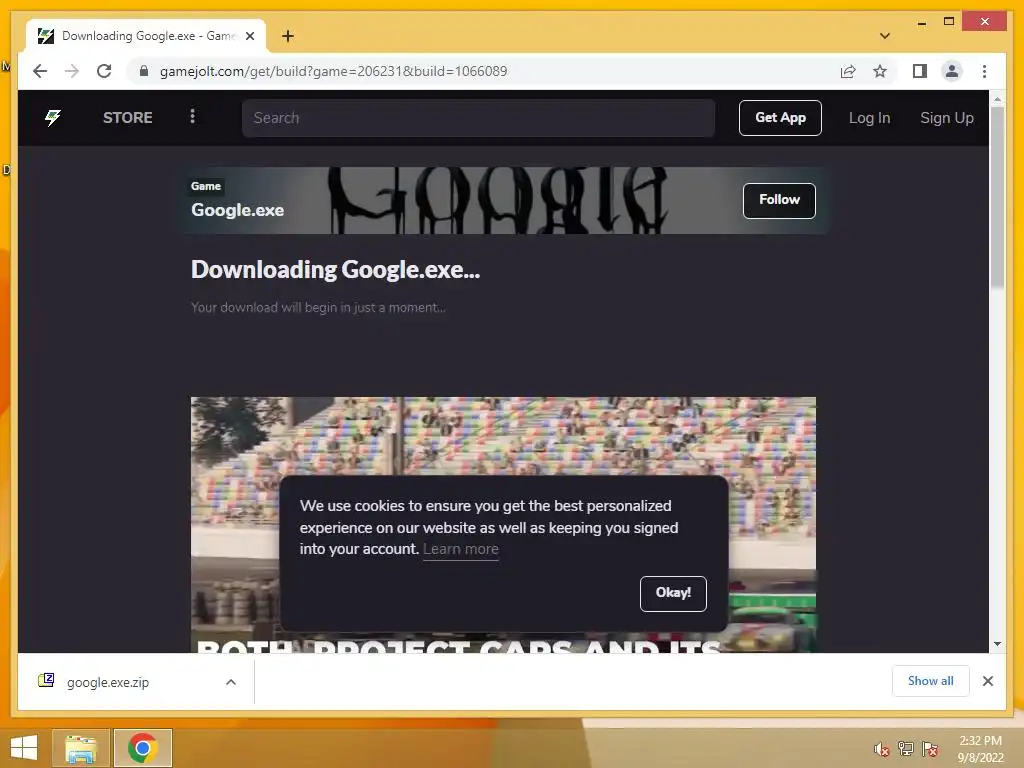This screenshot has width=1024, height=768.
Task: Click the page scrollbar up arrow
Action: click(997, 99)
